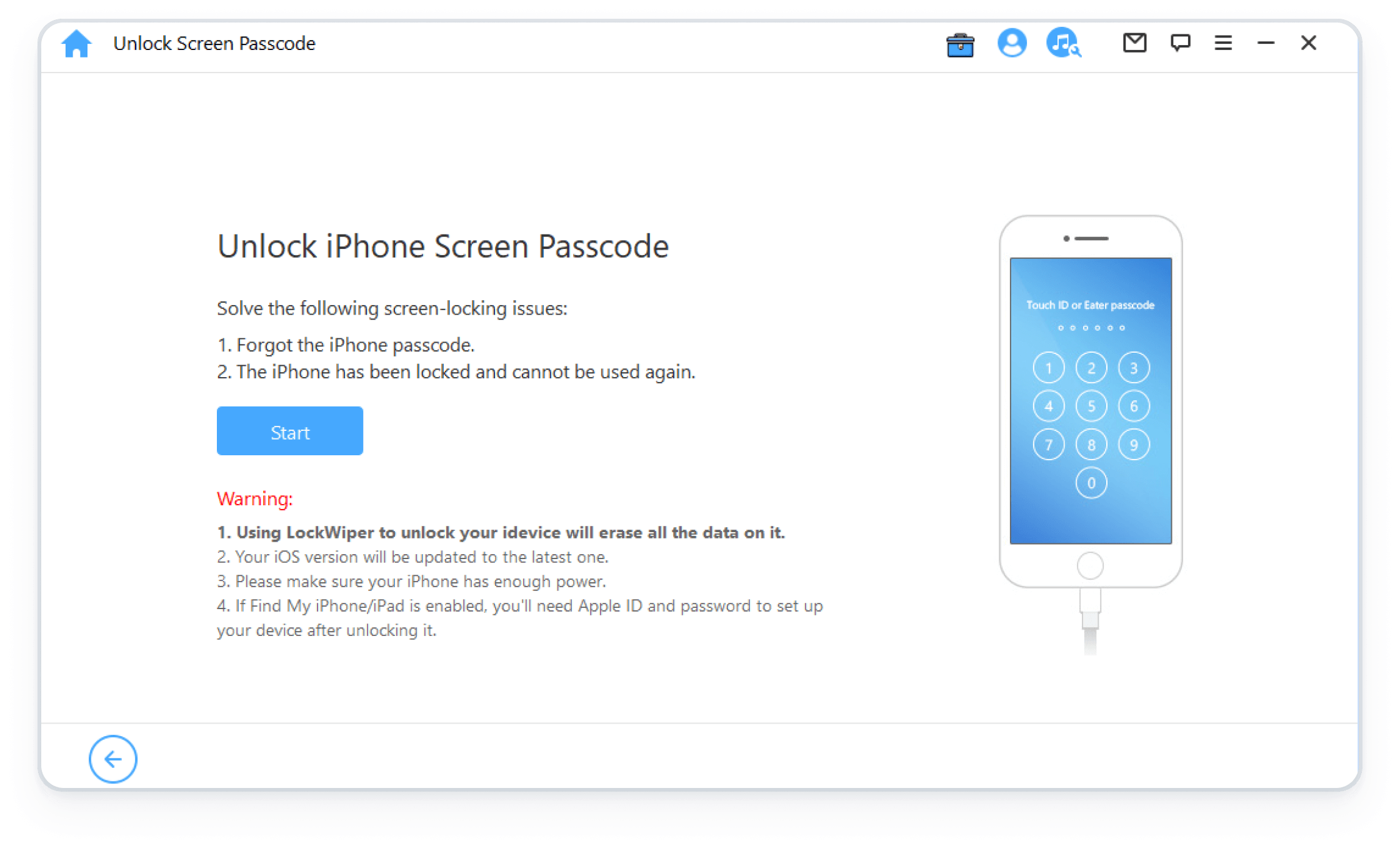Click the home icon in top left

tap(78, 43)
